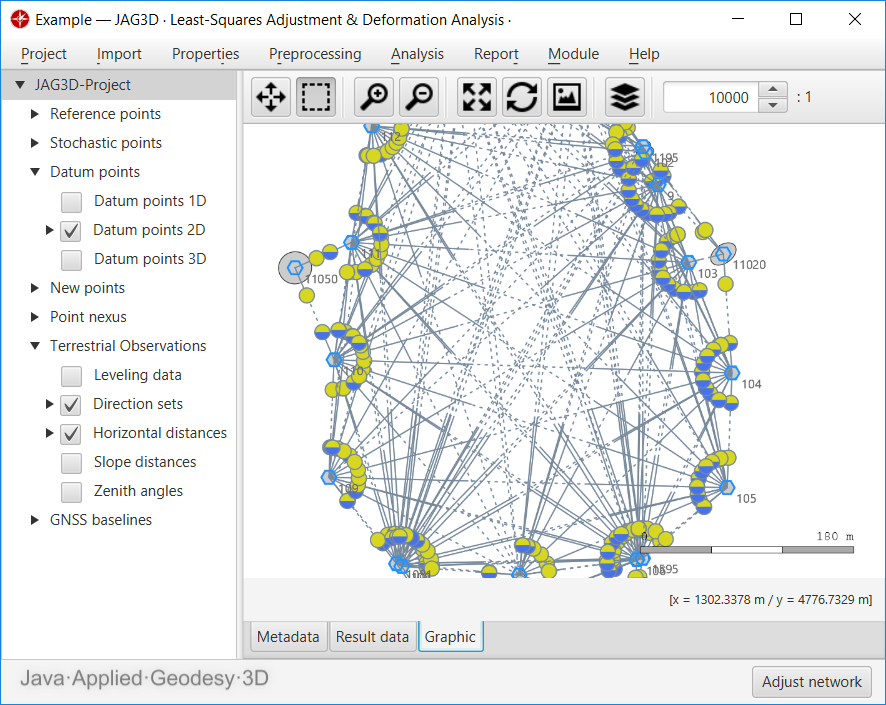This screenshot has height=705, width=886.
Task: Select the GNSS baselines tree item
Action: pyautogui.click(x=101, y=520)
